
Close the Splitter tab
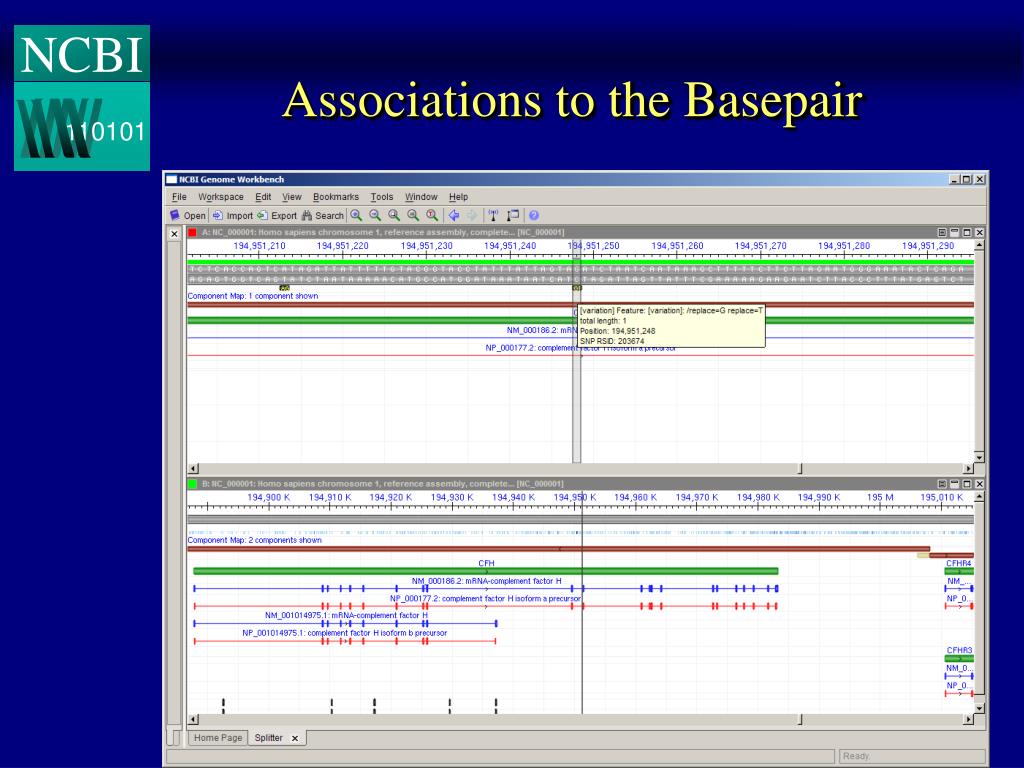(295, 739)
